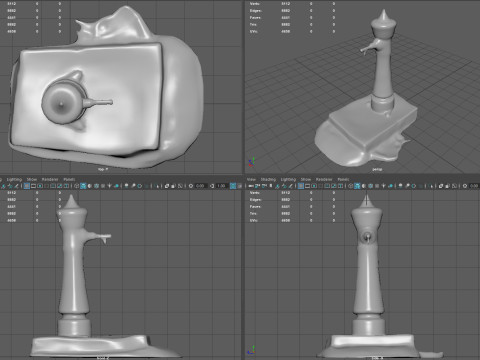Open Renderer menu of front view panel
This screenshot has width=480, height=360.
pos(324,179)
